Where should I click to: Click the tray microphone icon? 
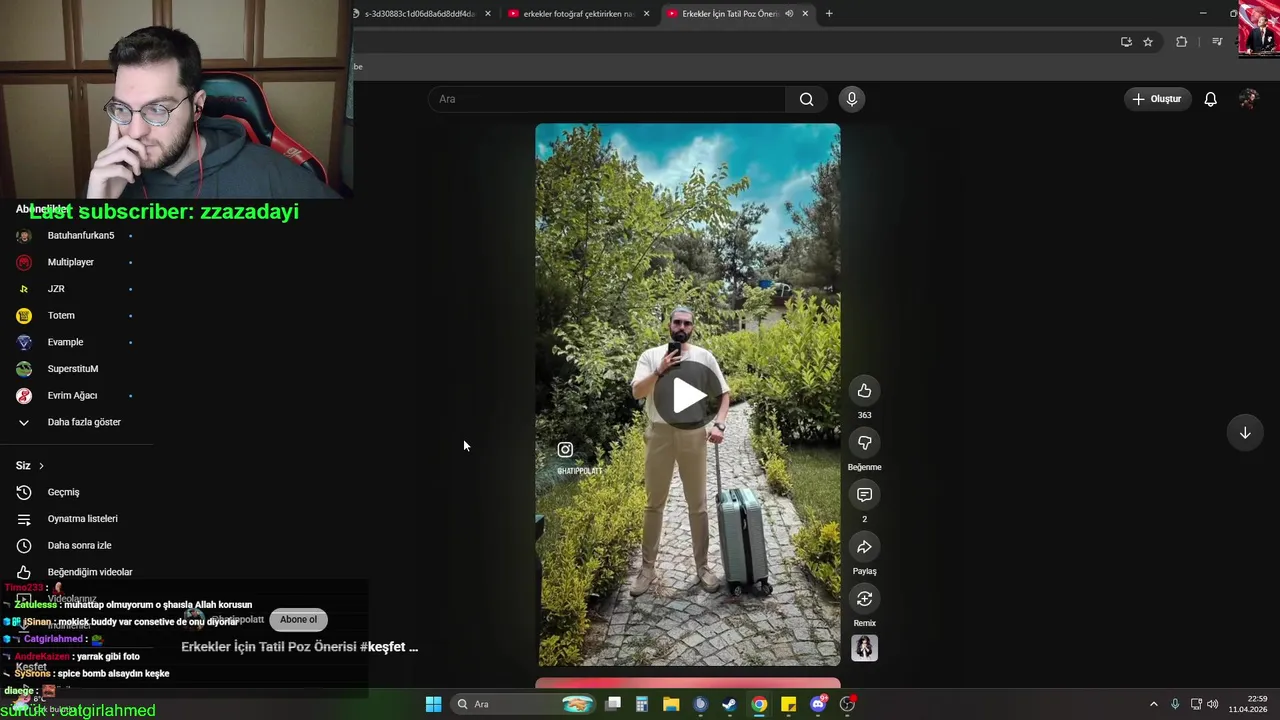click(x=1175, y=704)
